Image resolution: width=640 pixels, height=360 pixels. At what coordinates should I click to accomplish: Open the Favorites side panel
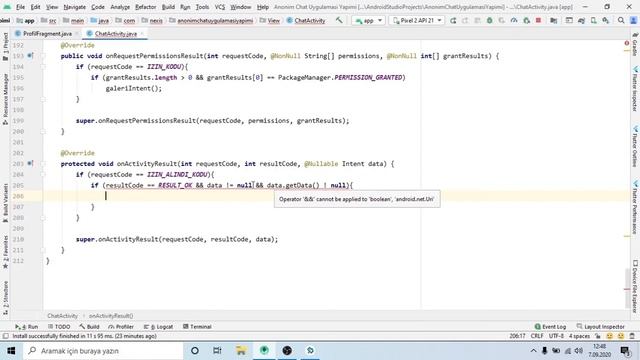pos(5,252)
